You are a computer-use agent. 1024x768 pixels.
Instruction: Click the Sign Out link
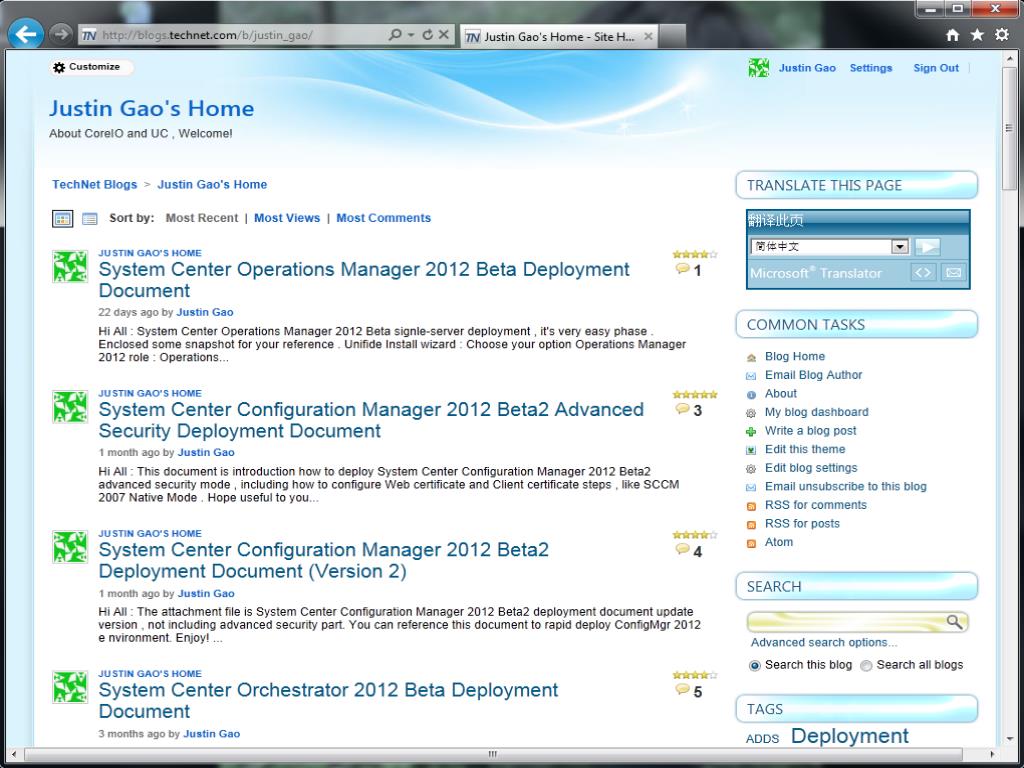(935, 68)
